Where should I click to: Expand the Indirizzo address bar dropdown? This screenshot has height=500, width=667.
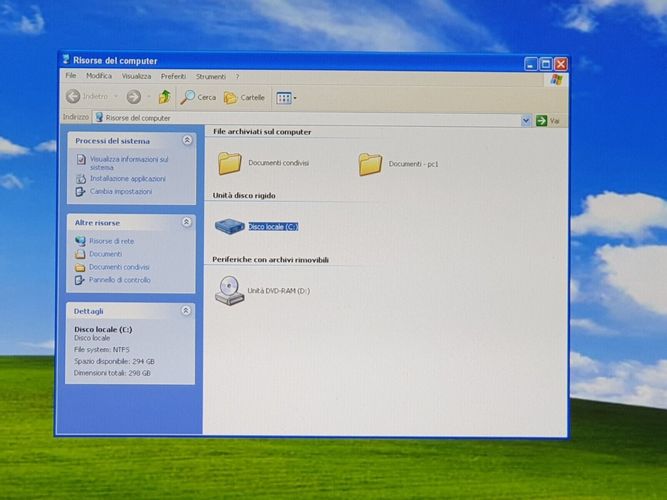pyautogui.click(x=526, y=121)
